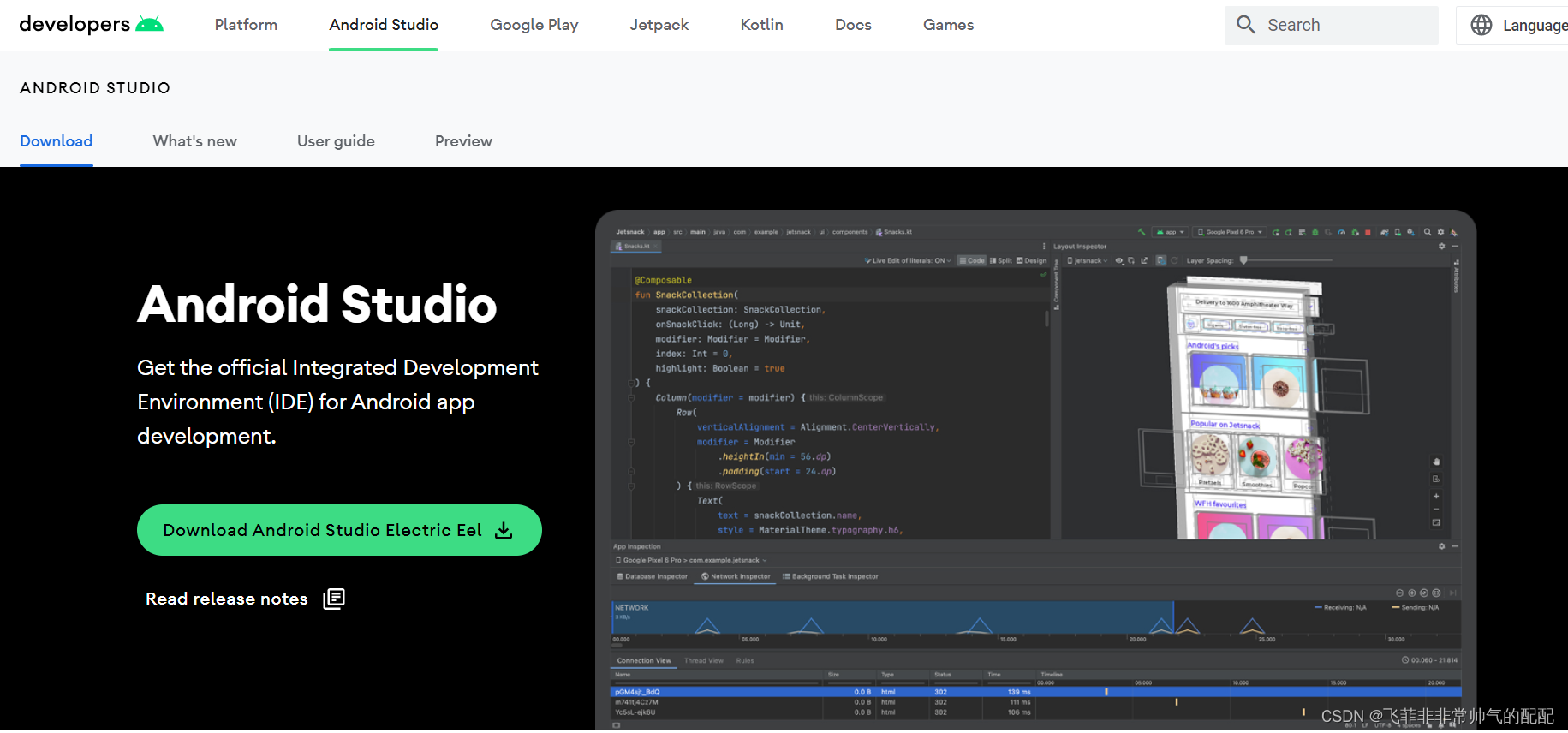The height and width of the screenshot is (733, 1568).
Task: Click the Layout Inspector export snapshot icon
Action: (1144, 260)
